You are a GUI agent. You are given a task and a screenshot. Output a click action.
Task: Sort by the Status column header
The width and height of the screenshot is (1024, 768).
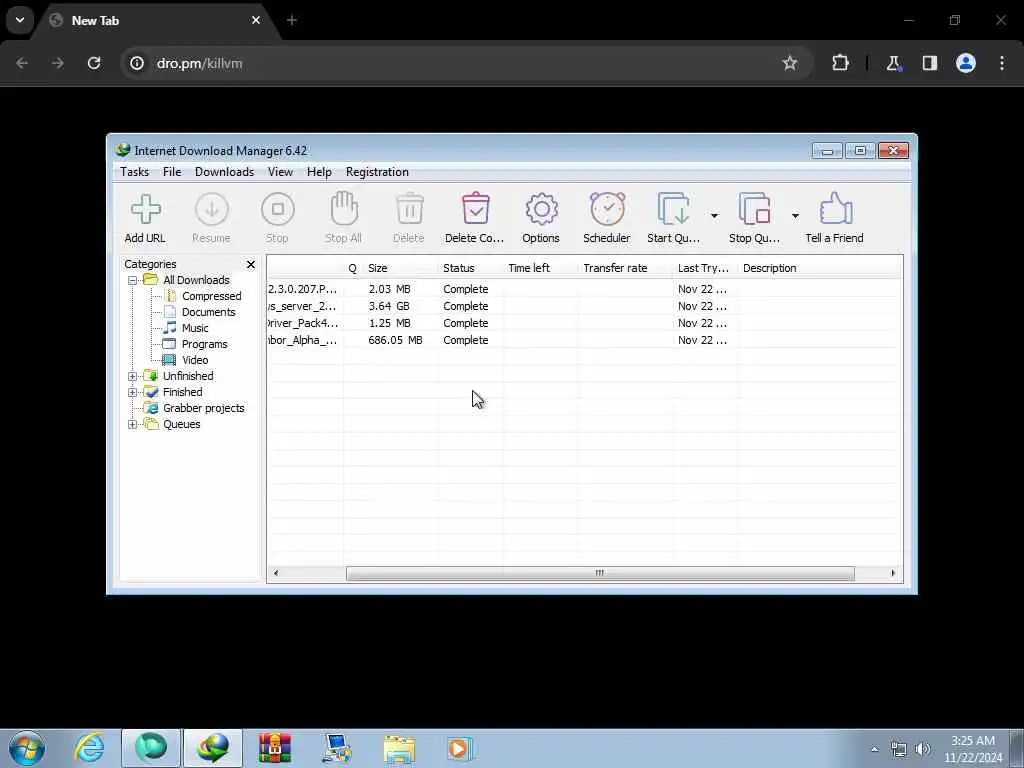pos(470,268)
